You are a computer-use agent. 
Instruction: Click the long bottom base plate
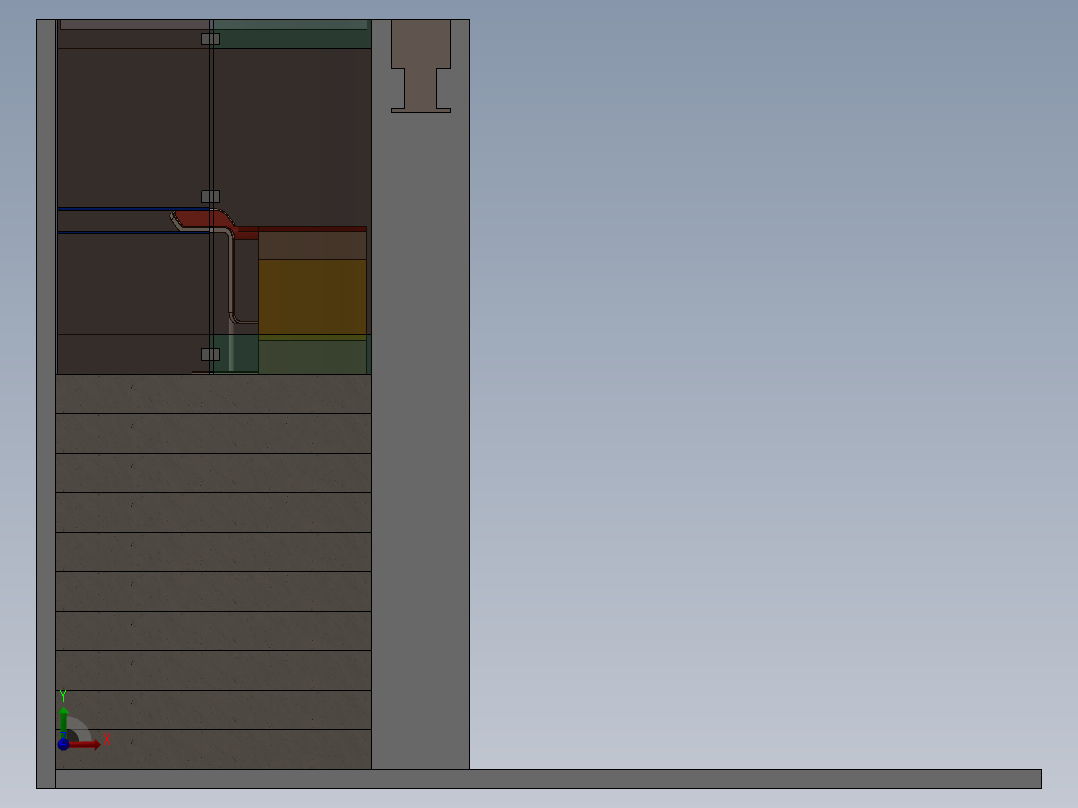(700, 780)
